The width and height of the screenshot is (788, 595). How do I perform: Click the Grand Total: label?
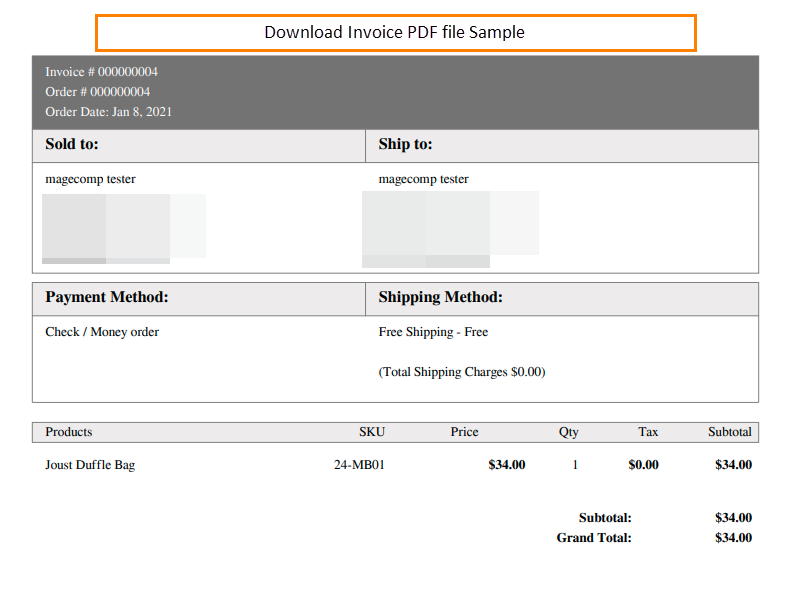pos(594,538)
